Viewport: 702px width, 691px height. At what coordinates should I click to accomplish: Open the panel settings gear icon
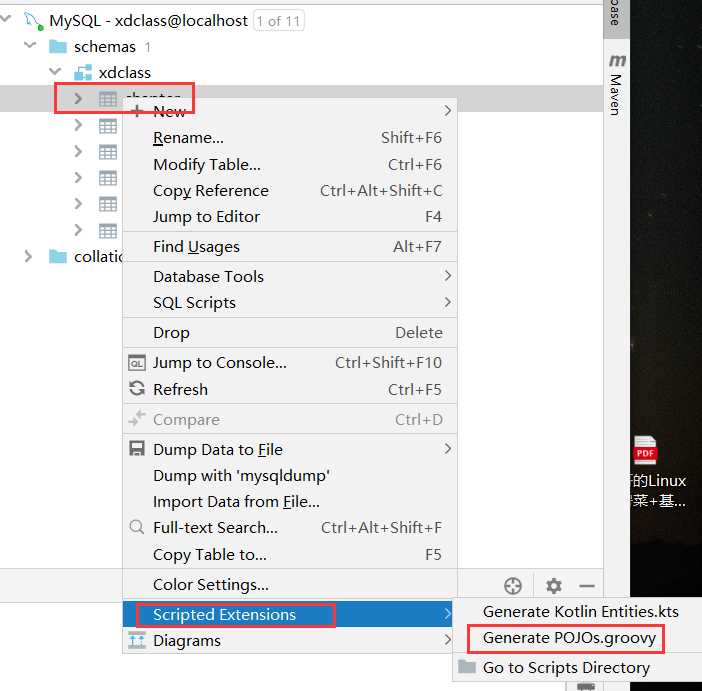click(554, 586)
